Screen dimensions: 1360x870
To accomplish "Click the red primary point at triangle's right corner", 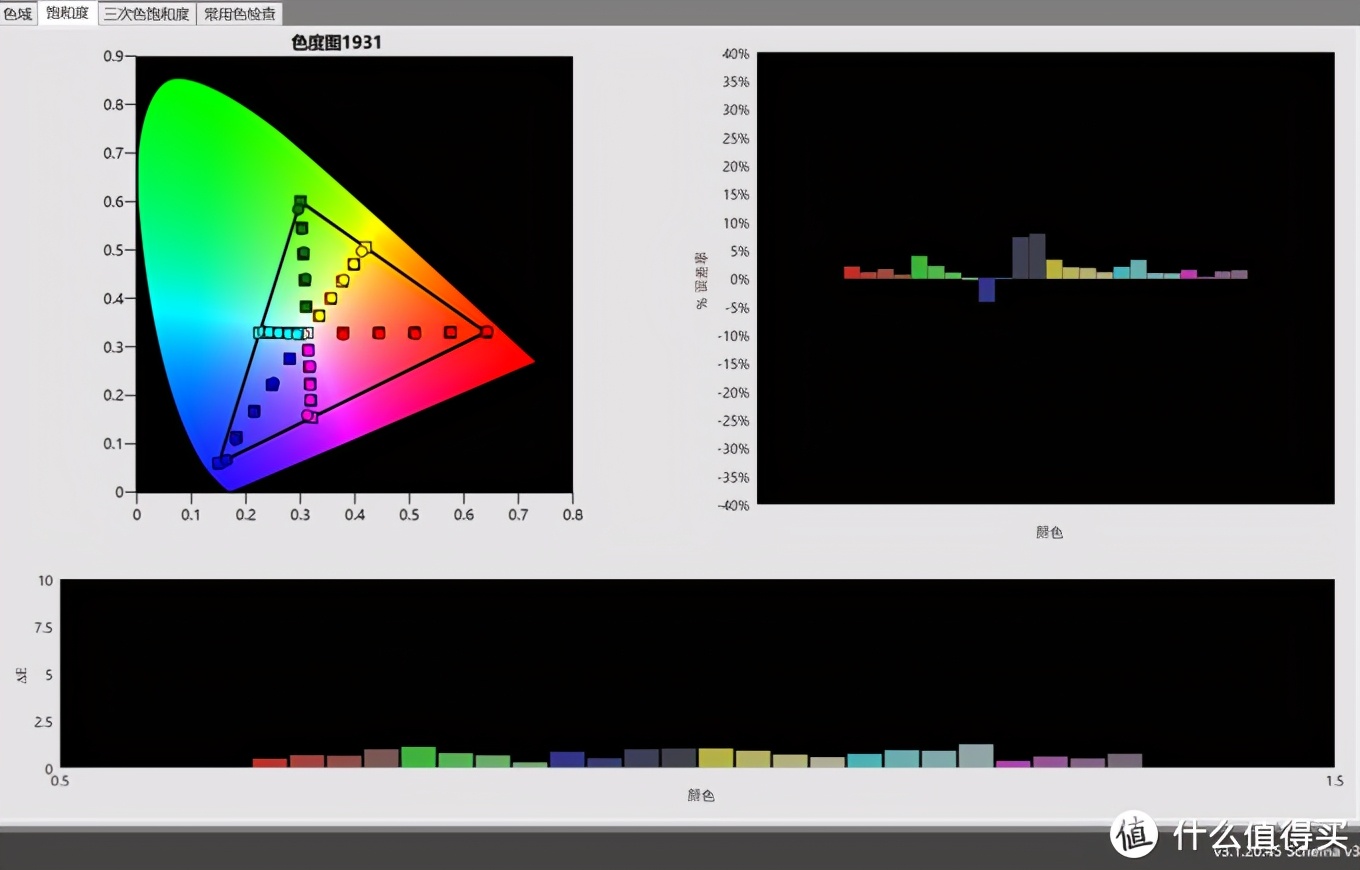I will coord(486,332).
